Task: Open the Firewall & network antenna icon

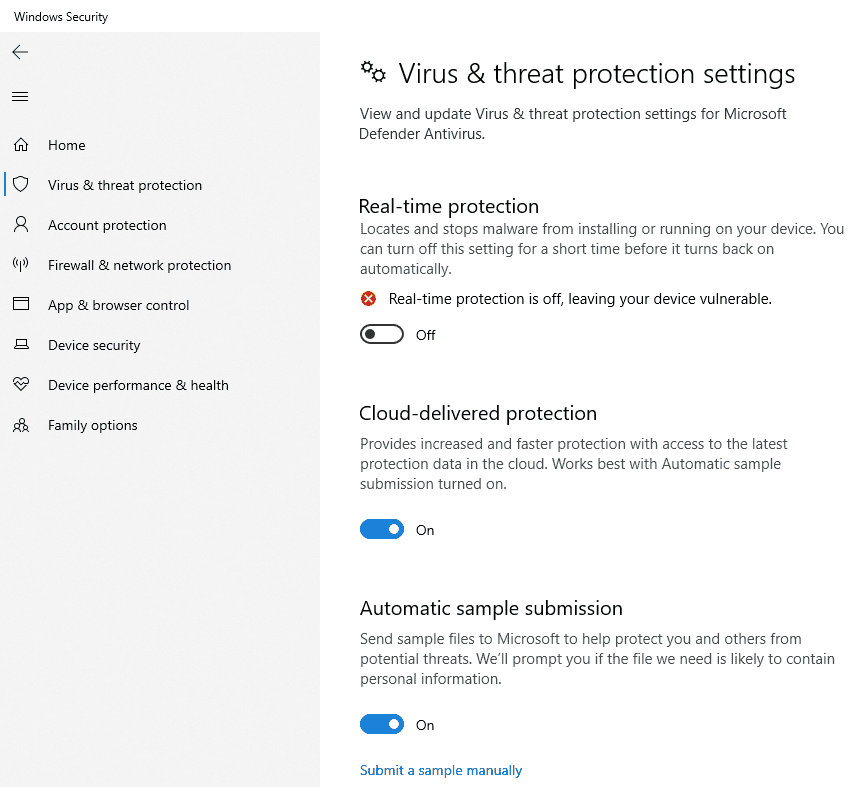Action: (21, 265)
